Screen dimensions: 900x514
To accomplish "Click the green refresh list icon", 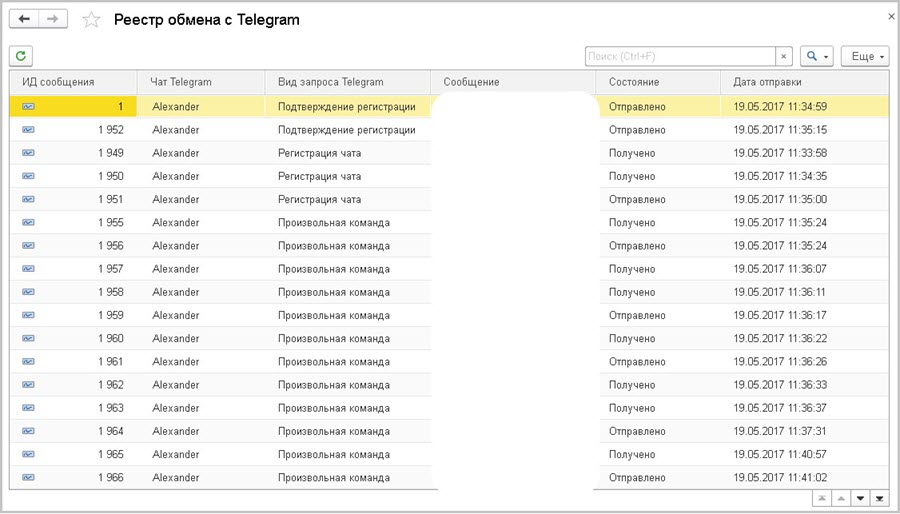I will point(20,56).
